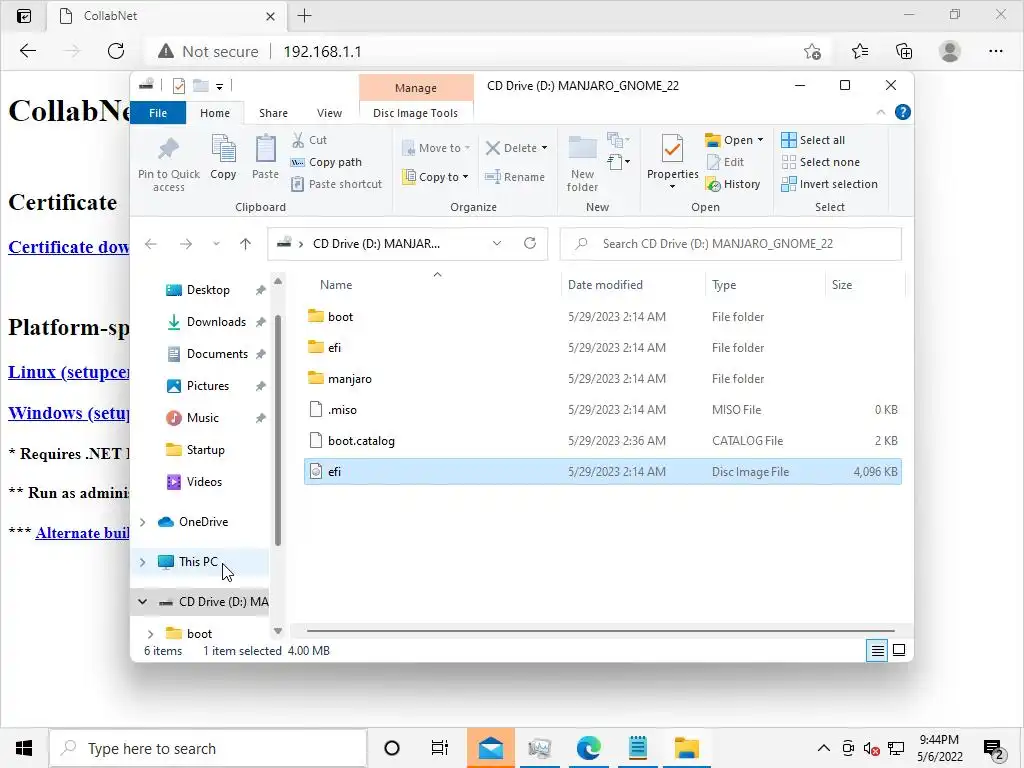The width and height of the screenshot is (1024, 768).
Task: Open Properties for selected file
Action: tap(673, 162)
